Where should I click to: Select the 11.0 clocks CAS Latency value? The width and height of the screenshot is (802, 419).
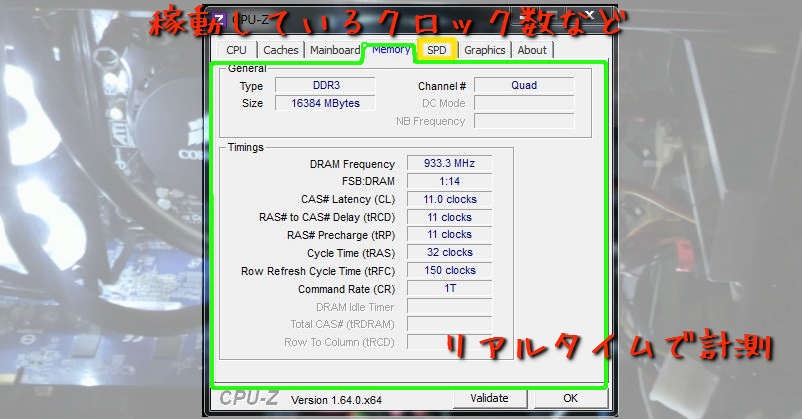coord(449,199)
